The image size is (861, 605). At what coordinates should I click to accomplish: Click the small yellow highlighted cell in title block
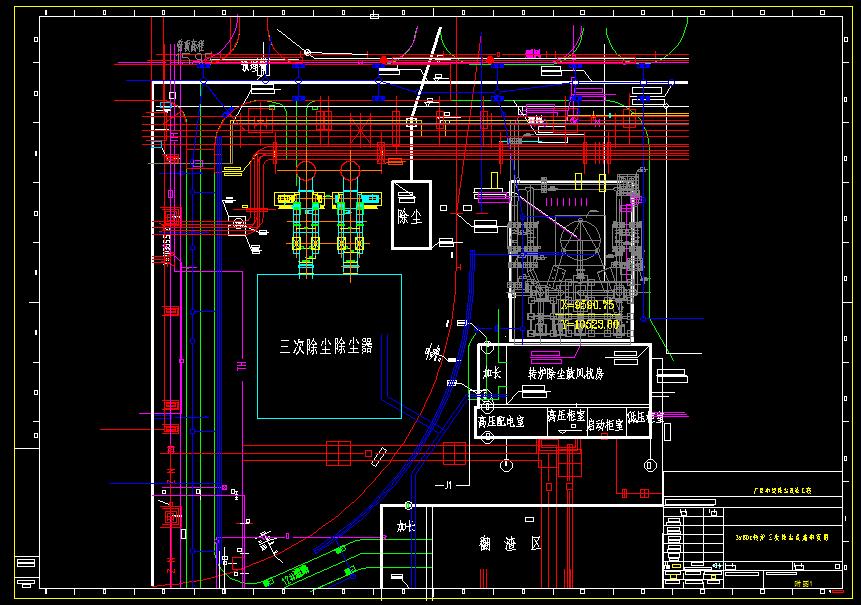[x=676, y=565]
